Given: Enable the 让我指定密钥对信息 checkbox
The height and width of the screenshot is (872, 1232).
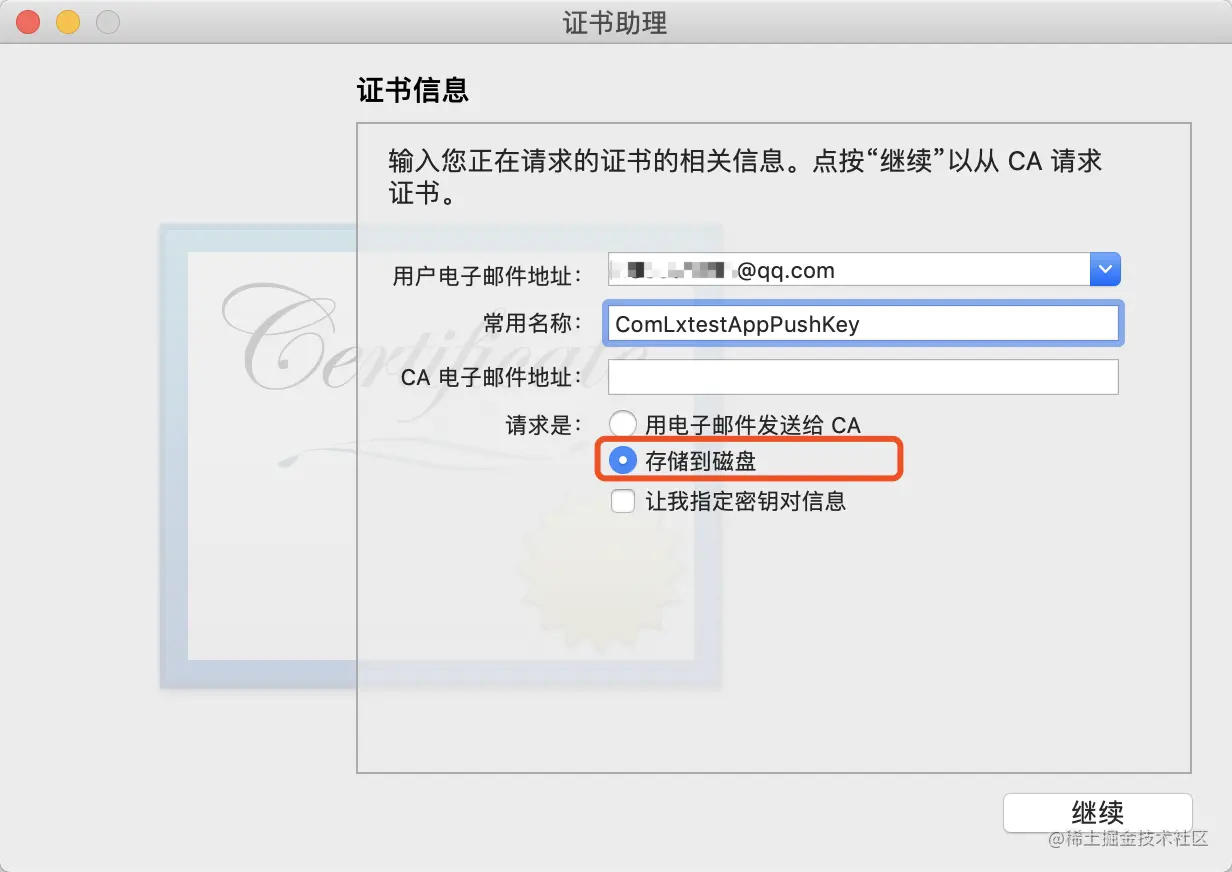Looking at the screenshot, I should point(623,501).
